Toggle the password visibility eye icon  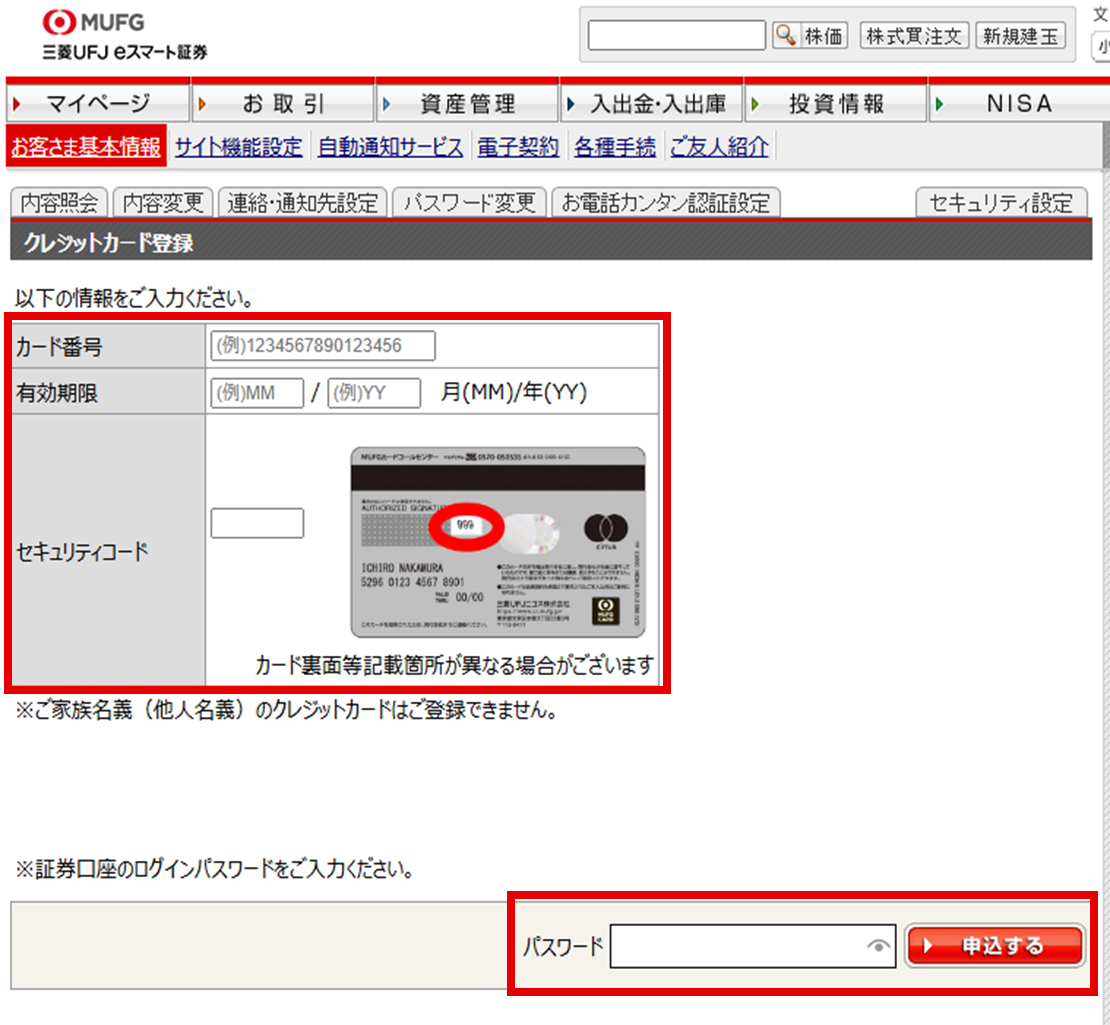point(878,945)
